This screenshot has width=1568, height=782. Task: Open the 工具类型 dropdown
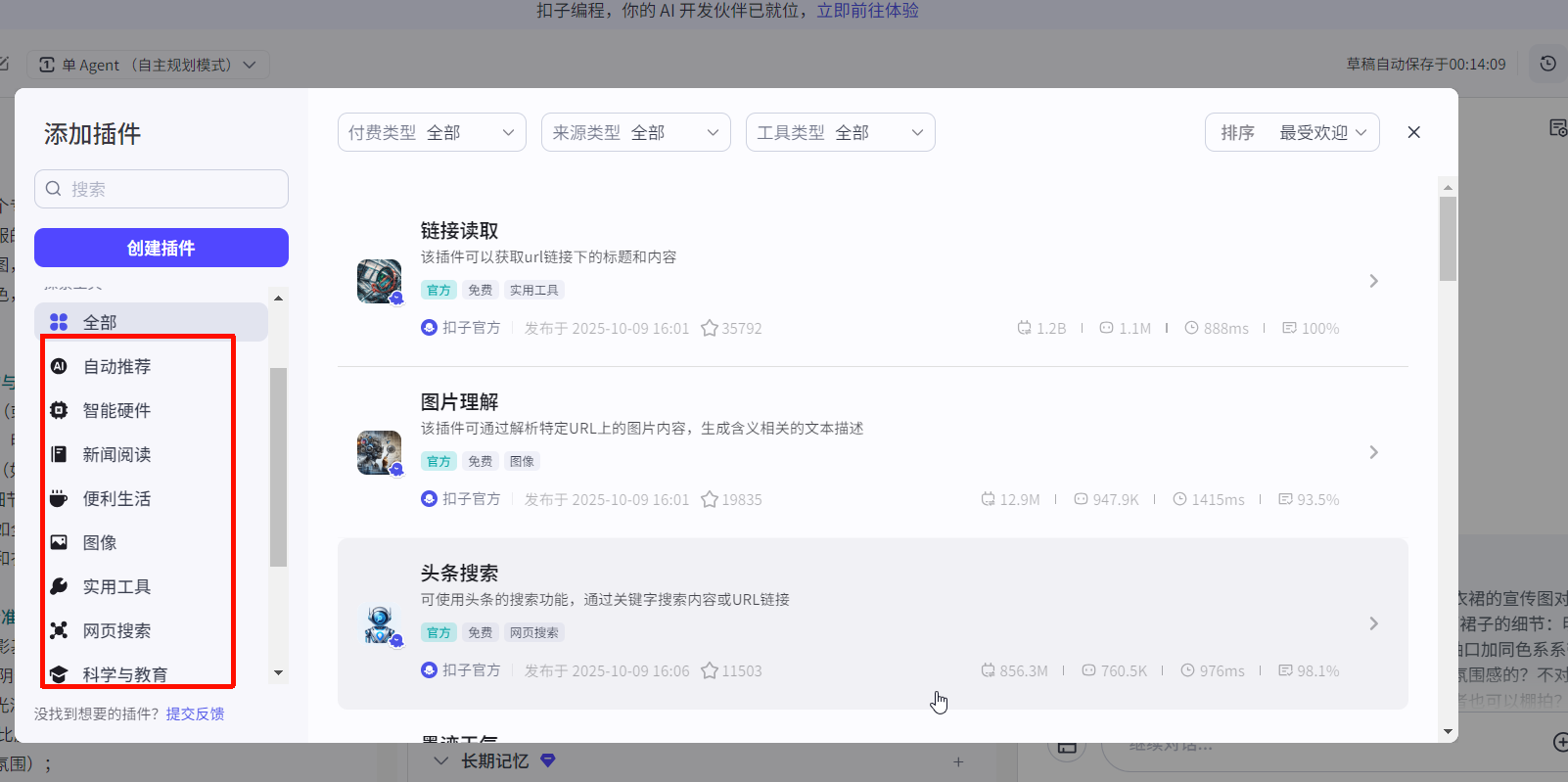pos(841,132)
